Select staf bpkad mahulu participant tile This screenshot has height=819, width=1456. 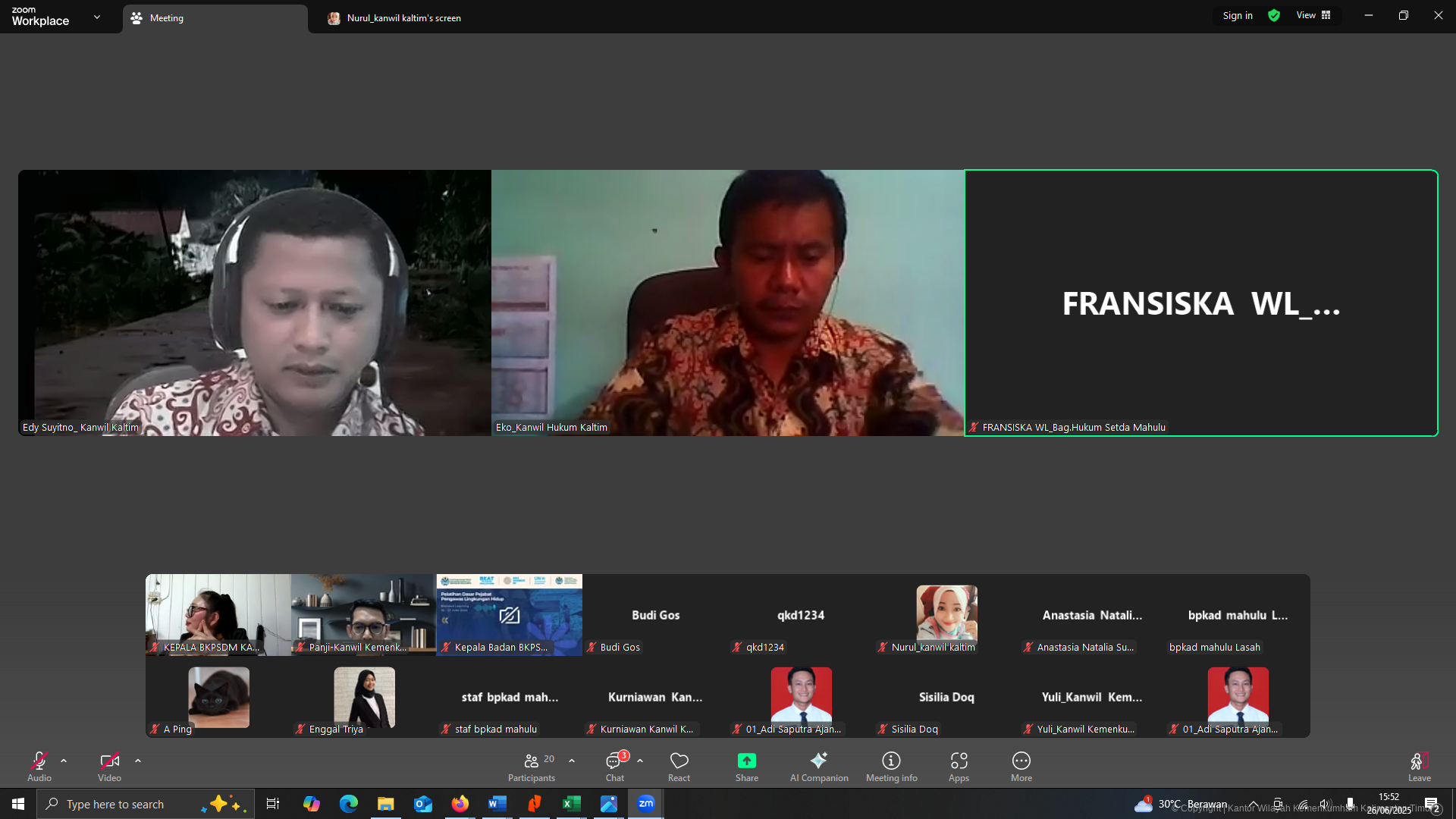click(510, 697)
